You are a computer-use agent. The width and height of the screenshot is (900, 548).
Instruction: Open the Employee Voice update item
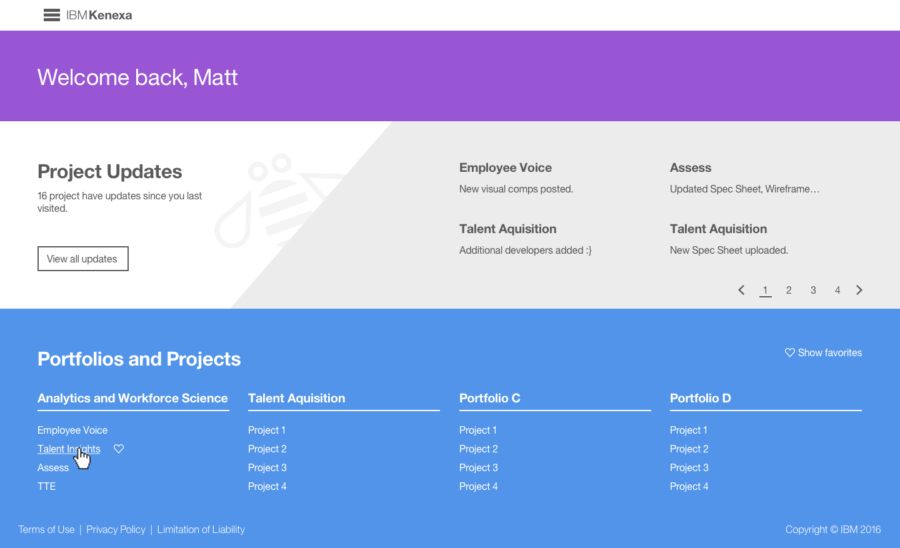(x=505, y=168)
